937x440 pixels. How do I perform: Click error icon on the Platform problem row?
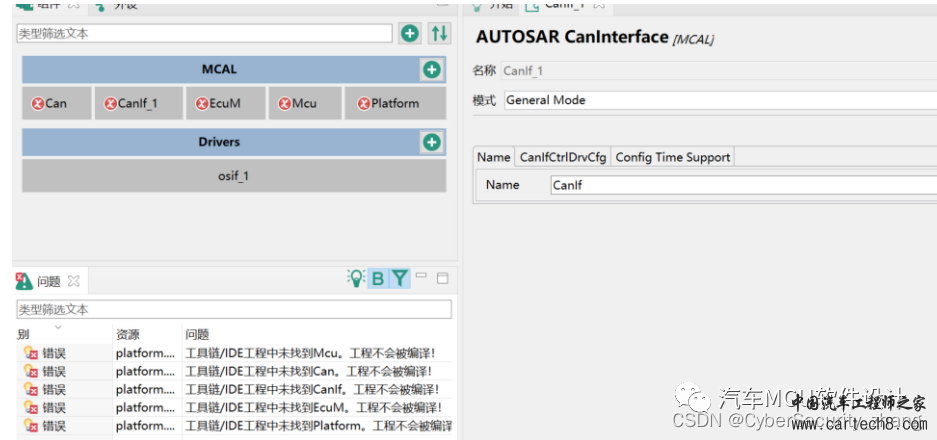30,426
